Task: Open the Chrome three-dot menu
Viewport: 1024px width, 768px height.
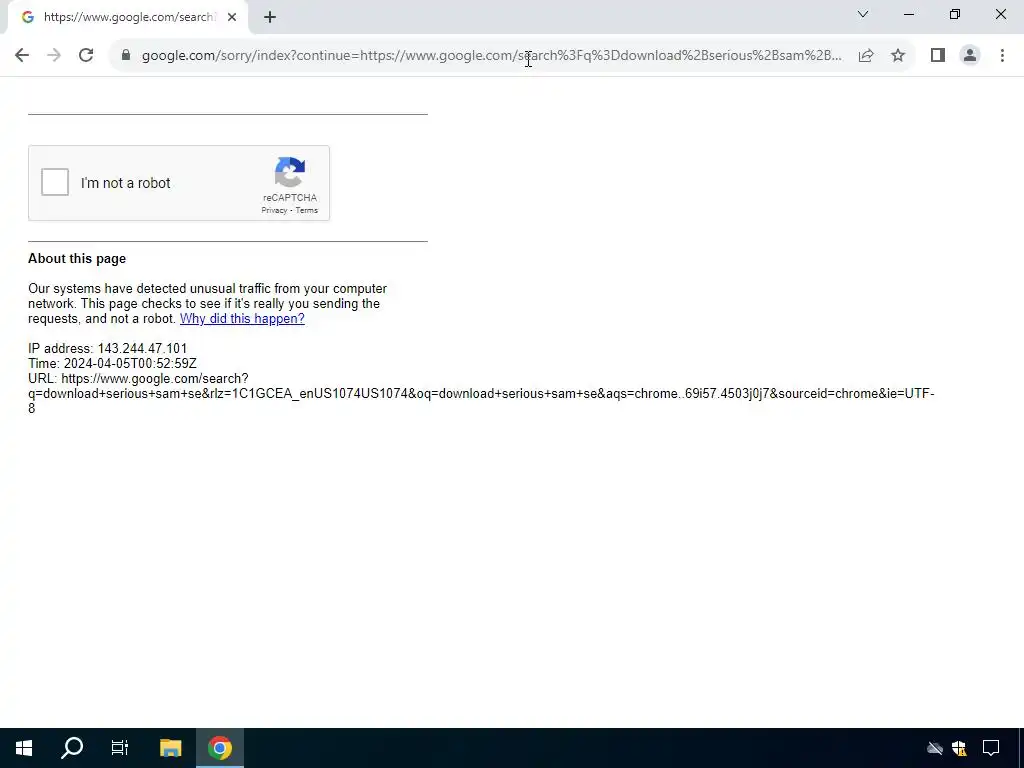Action: [1002, 56]
